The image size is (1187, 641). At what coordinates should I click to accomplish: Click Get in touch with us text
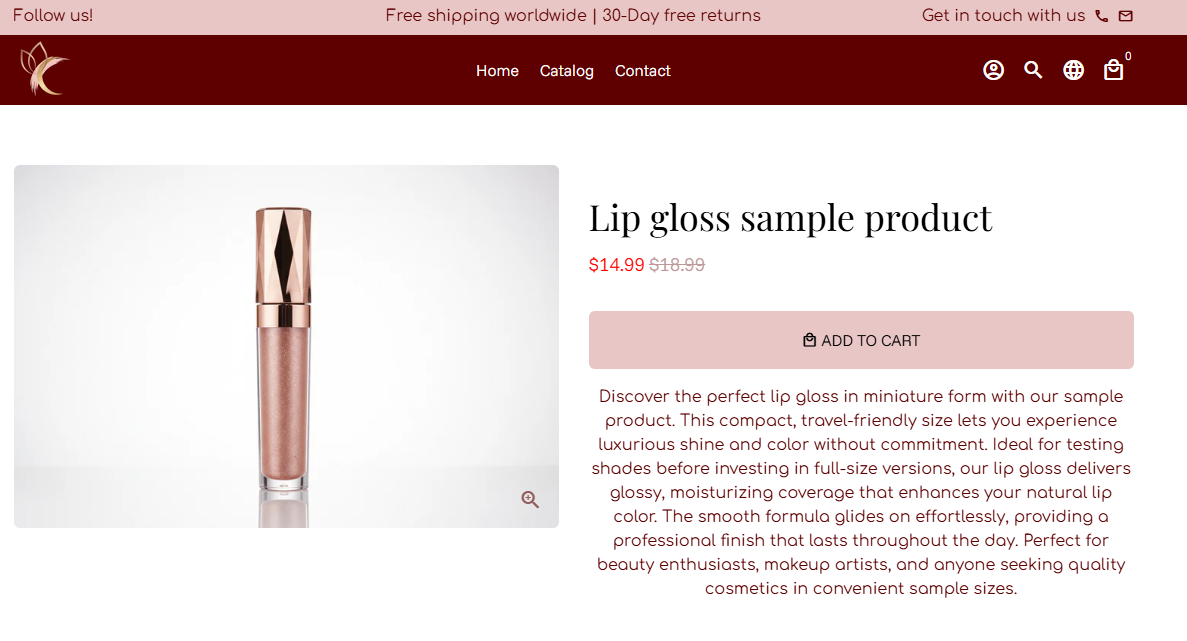coord(1003,16)
